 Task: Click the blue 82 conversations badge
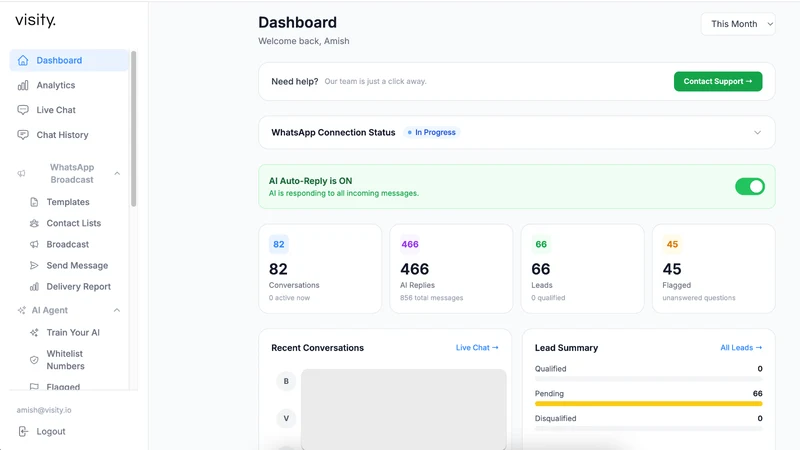pyautogui.click(x=279, y=244)
